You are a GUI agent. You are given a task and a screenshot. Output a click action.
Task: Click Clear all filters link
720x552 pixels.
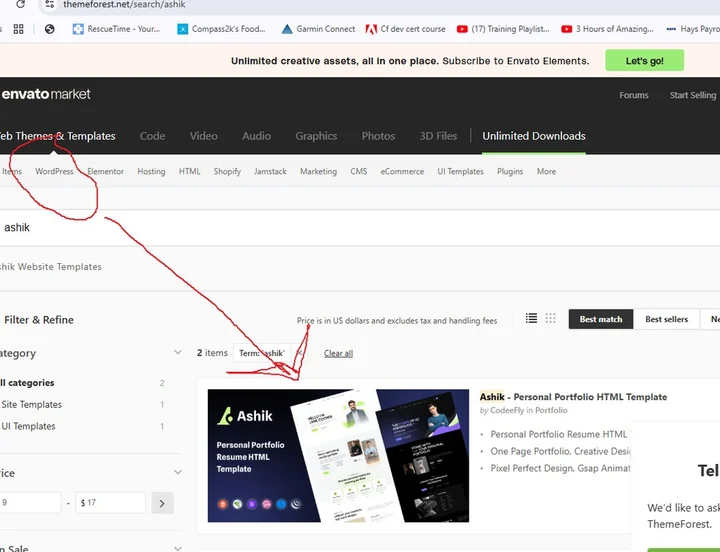tap(338, 353)
